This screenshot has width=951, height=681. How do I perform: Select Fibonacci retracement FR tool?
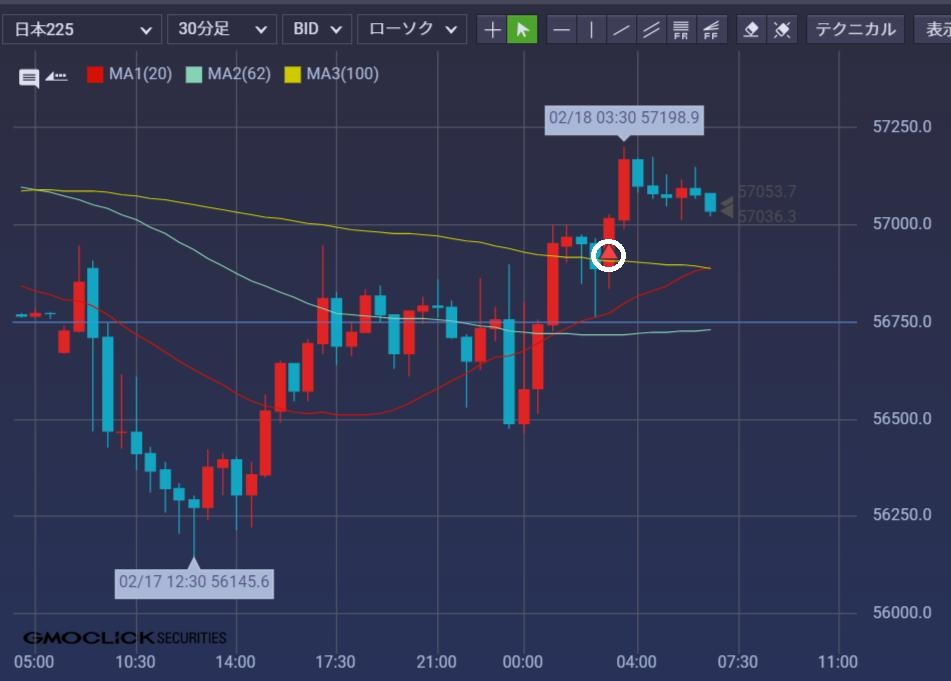(681, 29)
